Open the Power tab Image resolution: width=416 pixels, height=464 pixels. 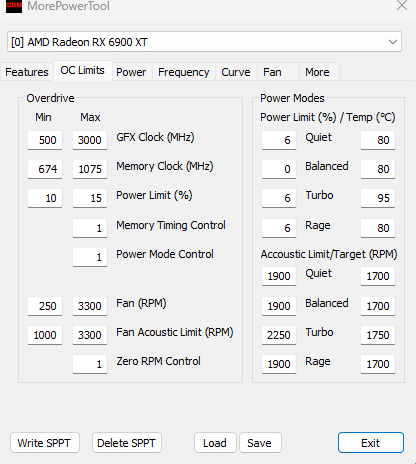pyautogui.click(x=131, y=72)
